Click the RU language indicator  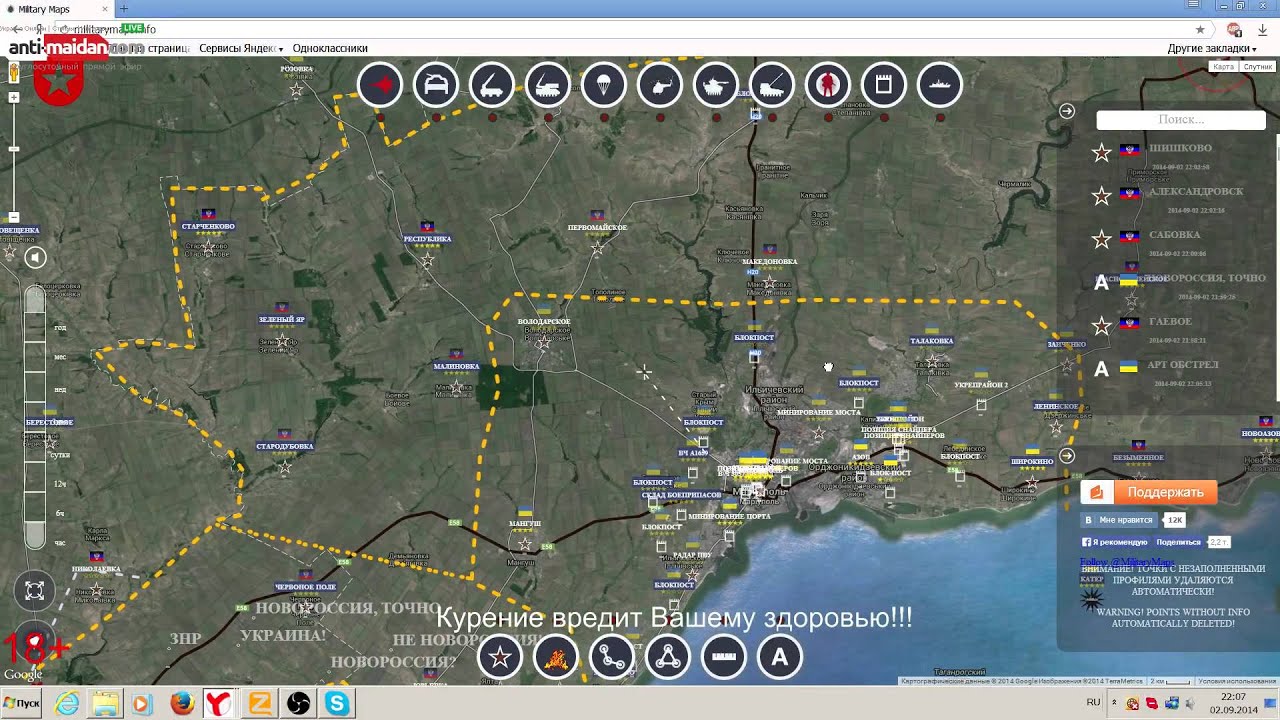click(x=1093, y=703)
